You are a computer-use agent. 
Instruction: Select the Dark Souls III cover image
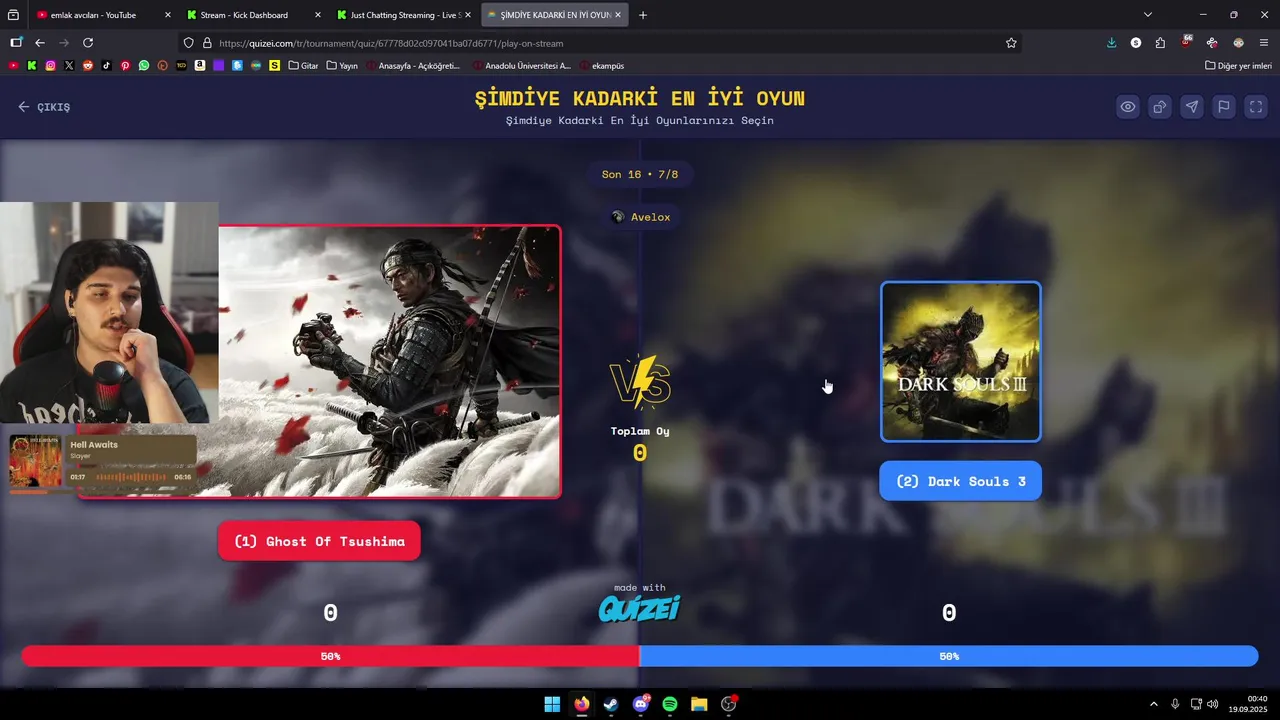(961, 361)
